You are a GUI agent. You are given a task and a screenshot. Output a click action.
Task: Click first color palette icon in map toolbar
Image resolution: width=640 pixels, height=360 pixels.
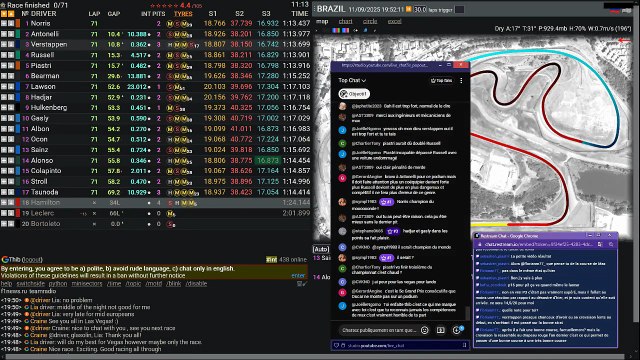coord(336,30)
